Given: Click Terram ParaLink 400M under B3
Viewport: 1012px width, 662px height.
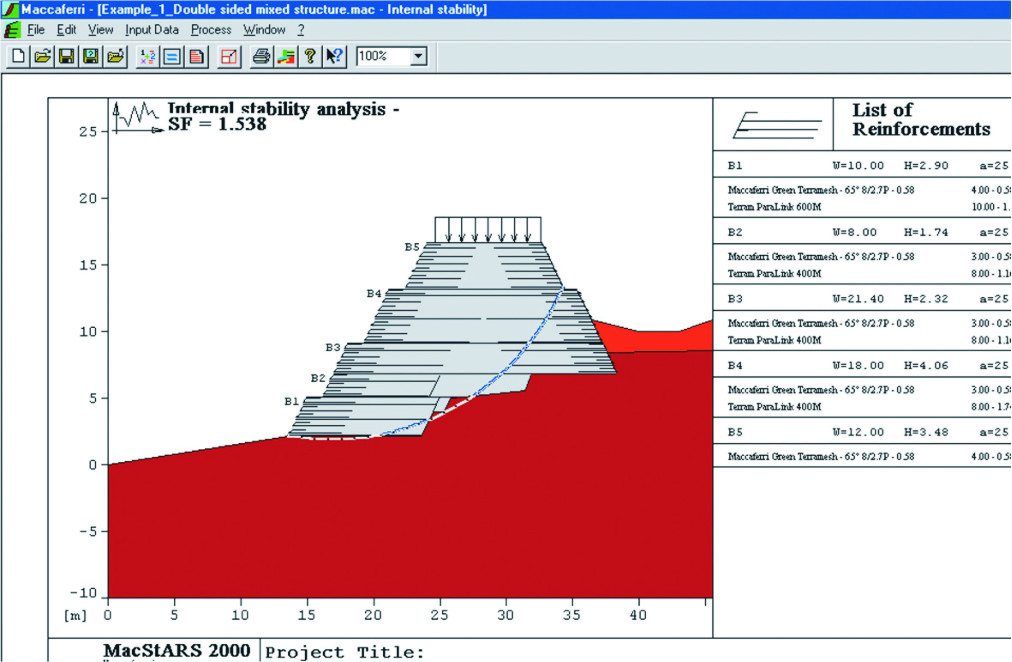Looking at the screenshot, I should coord(774,340).
